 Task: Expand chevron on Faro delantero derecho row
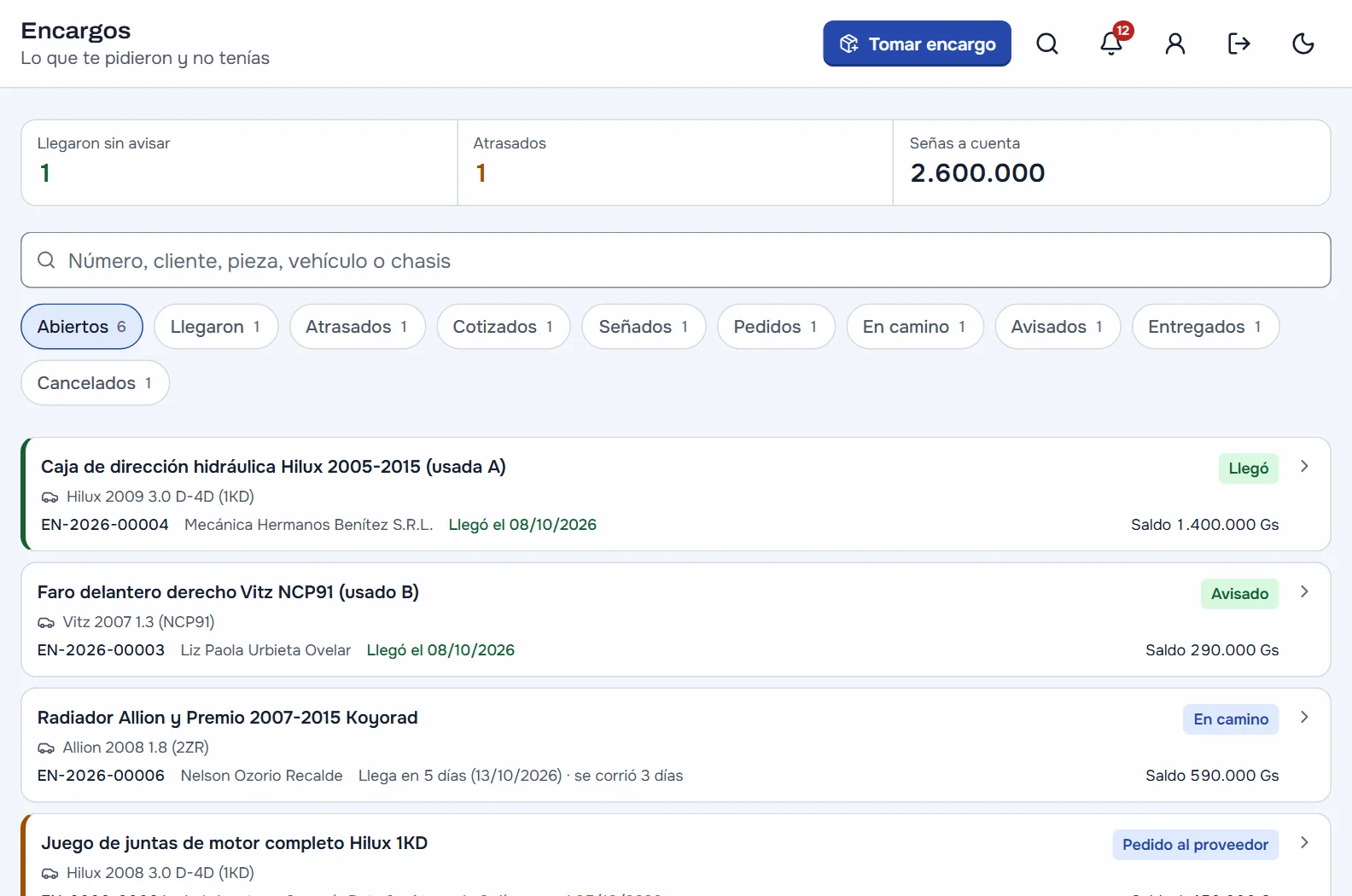pyautogui.click(x=1304, y=591)
